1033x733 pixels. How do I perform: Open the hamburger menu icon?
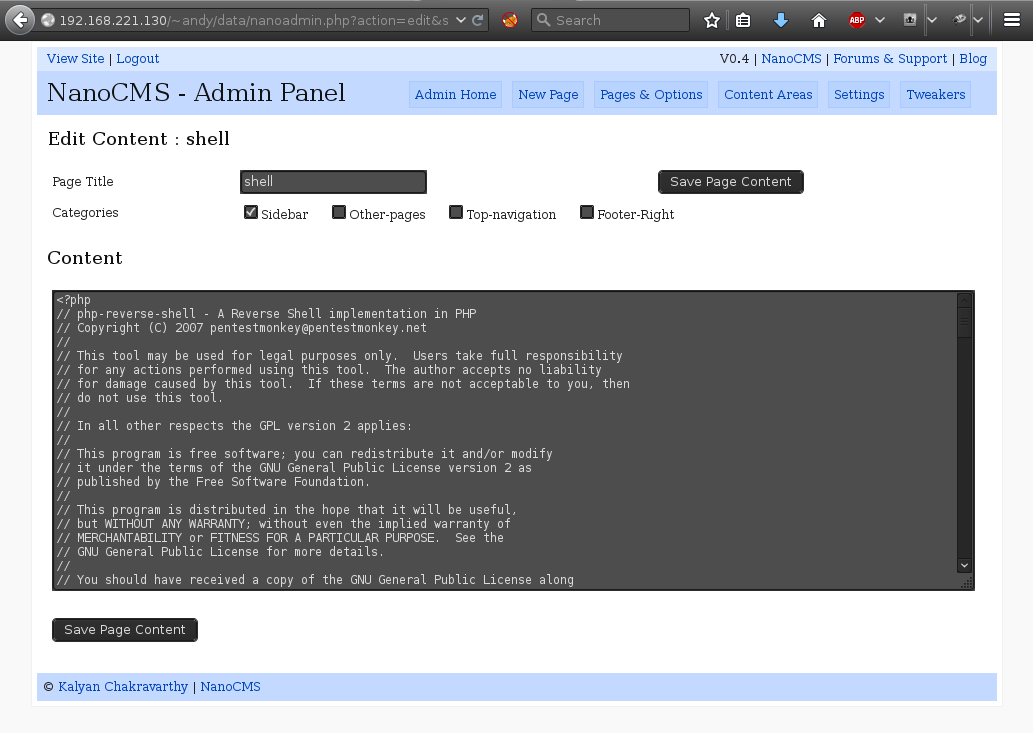click(1012, 19)
